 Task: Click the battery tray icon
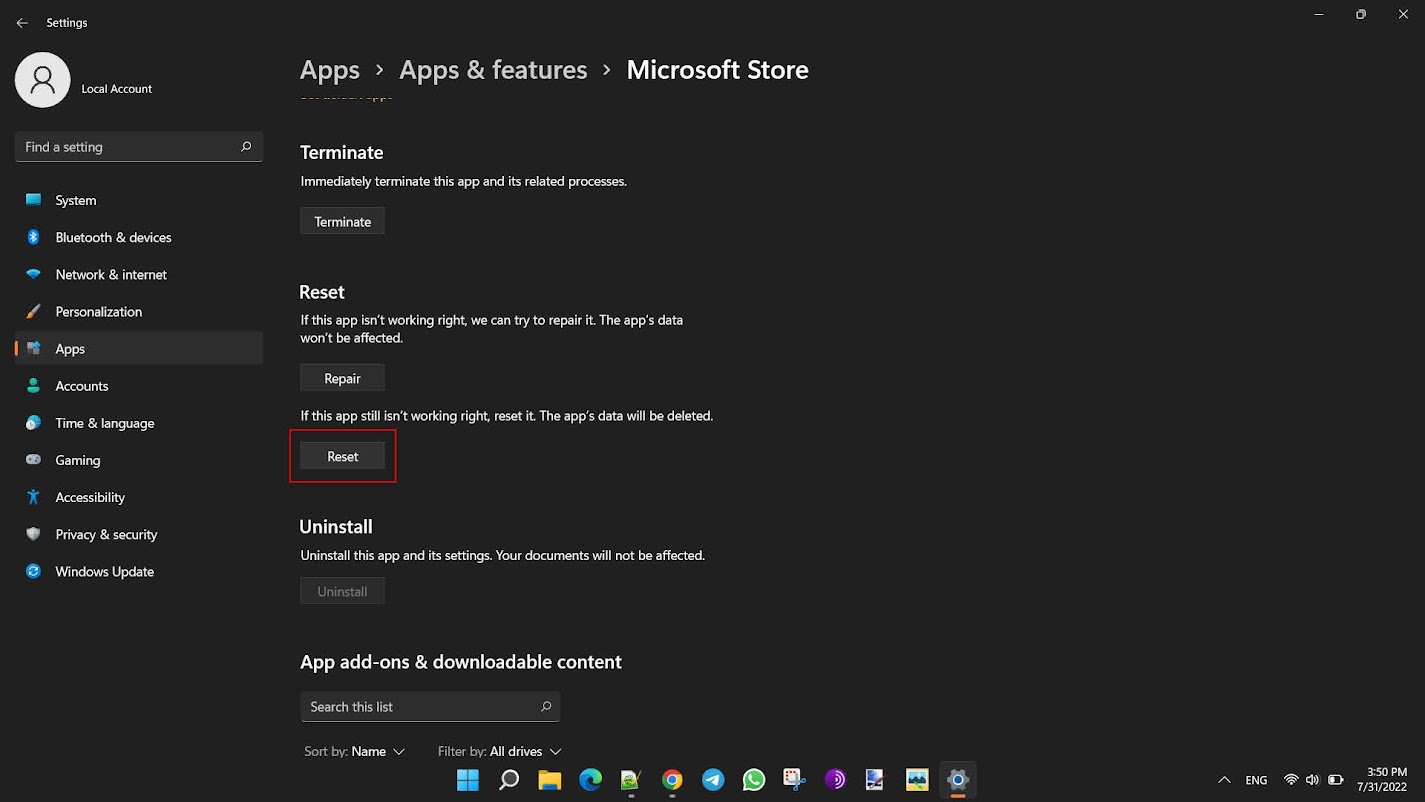pos(1335,780)
